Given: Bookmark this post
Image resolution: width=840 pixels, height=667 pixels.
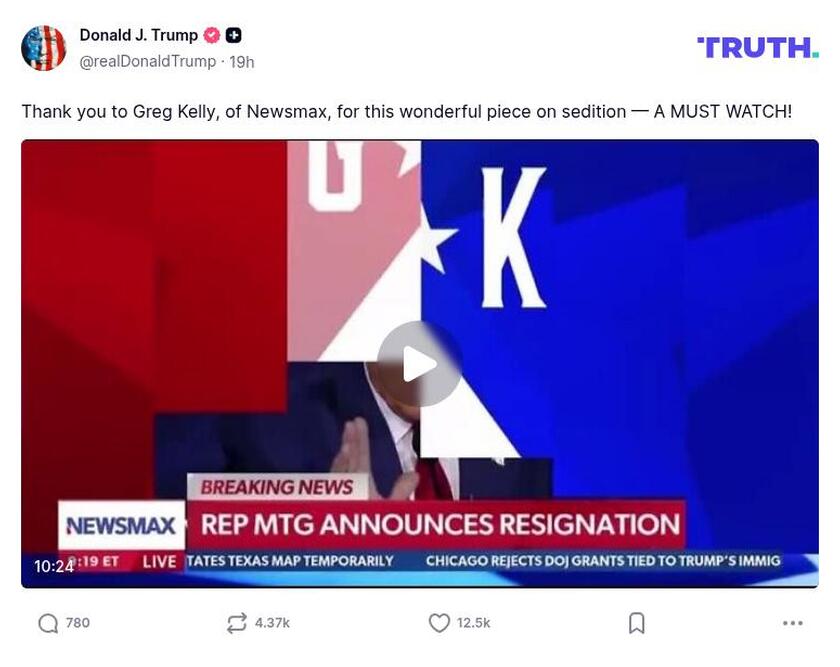Looking at the screenshot, I should pyautogui.click(x=636, y=623).
